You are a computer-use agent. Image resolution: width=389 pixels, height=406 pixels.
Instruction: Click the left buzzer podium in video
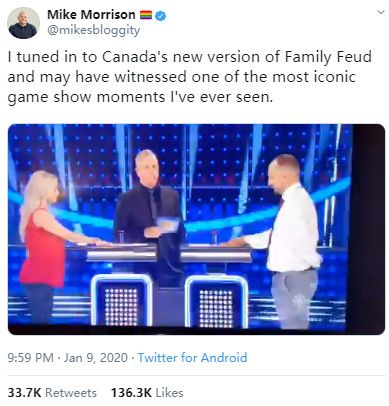[x=121, y=300]
